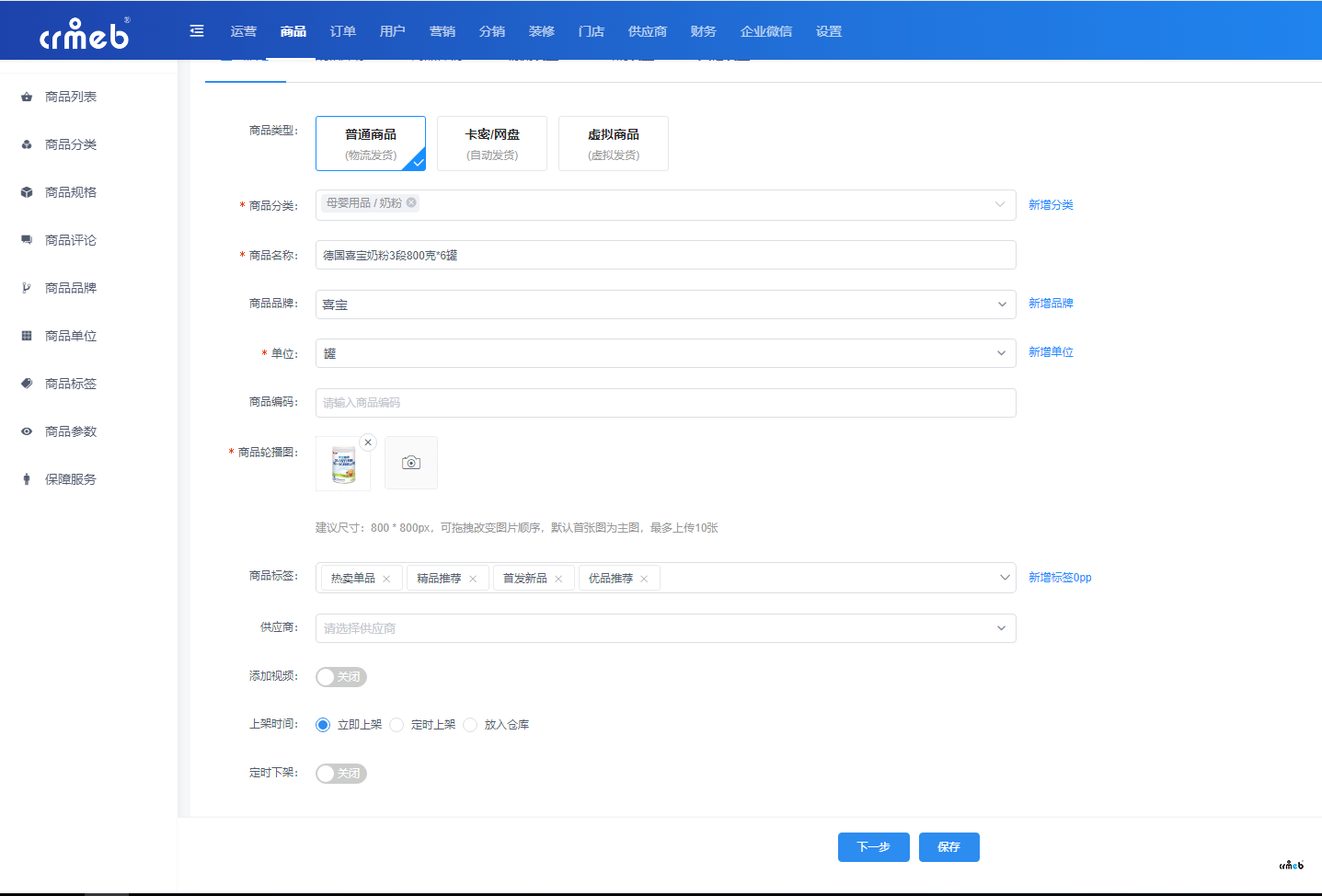This screenshot has height=896, width=1322.
Task: Choose 虚拟商品 product type
Action: (614, 144)
